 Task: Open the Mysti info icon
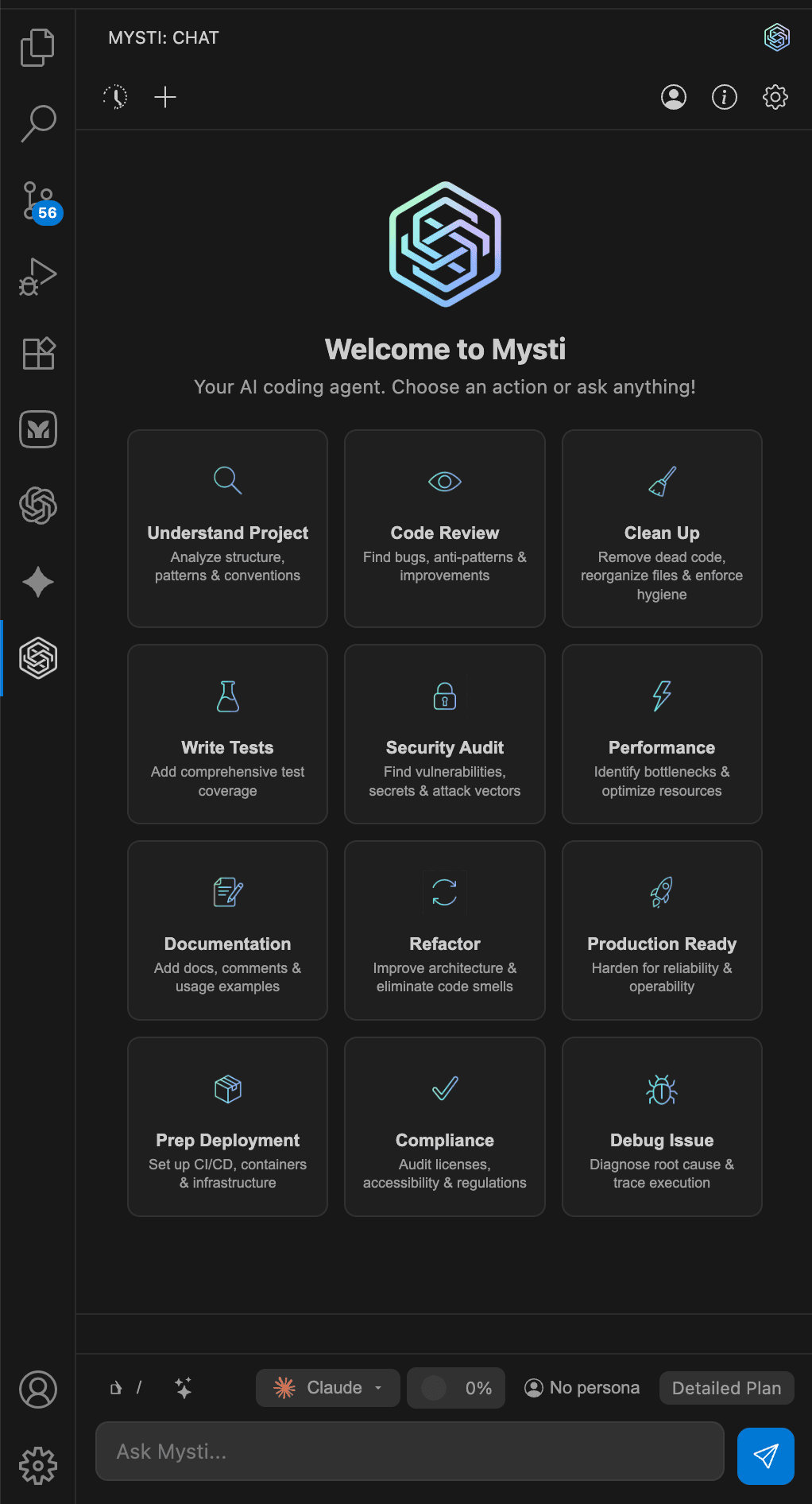coord(724,97)
